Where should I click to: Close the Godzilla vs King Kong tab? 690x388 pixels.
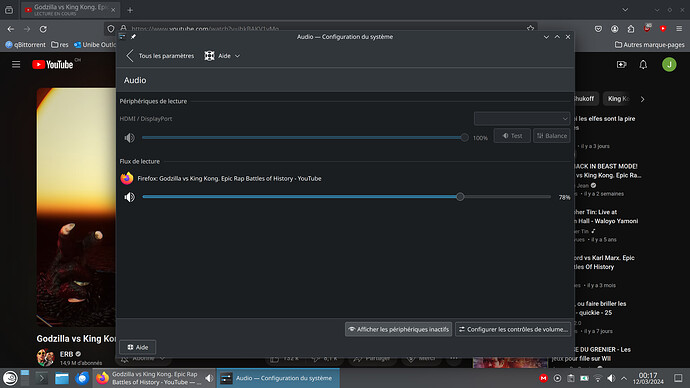pyautogui.click(x=113, y=10)
